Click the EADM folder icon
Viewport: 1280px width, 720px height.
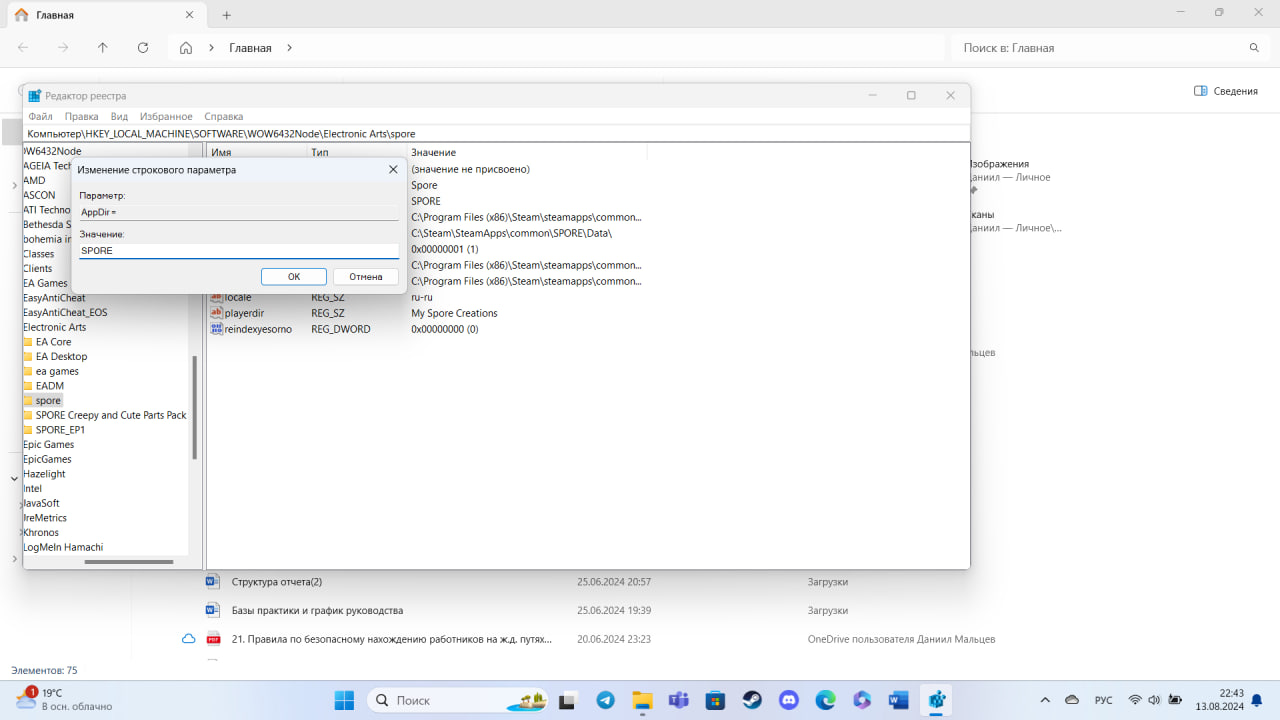pyautogui.click(x=28, y=386)
